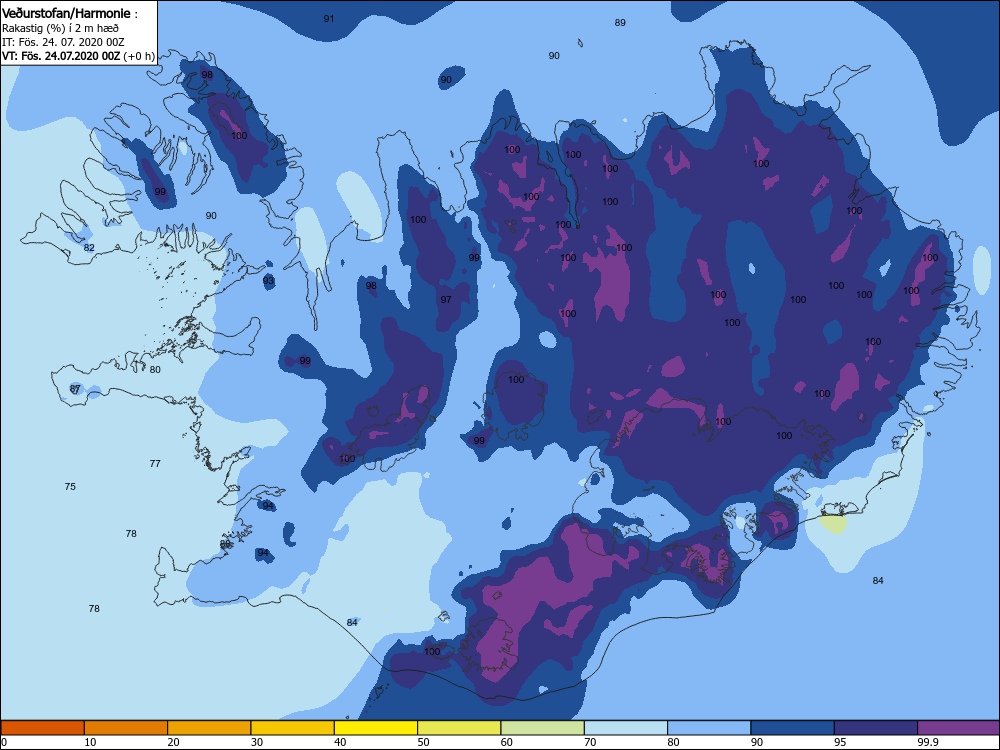Select the indigo 95-99.9 legend swatch

click(876, 728)
